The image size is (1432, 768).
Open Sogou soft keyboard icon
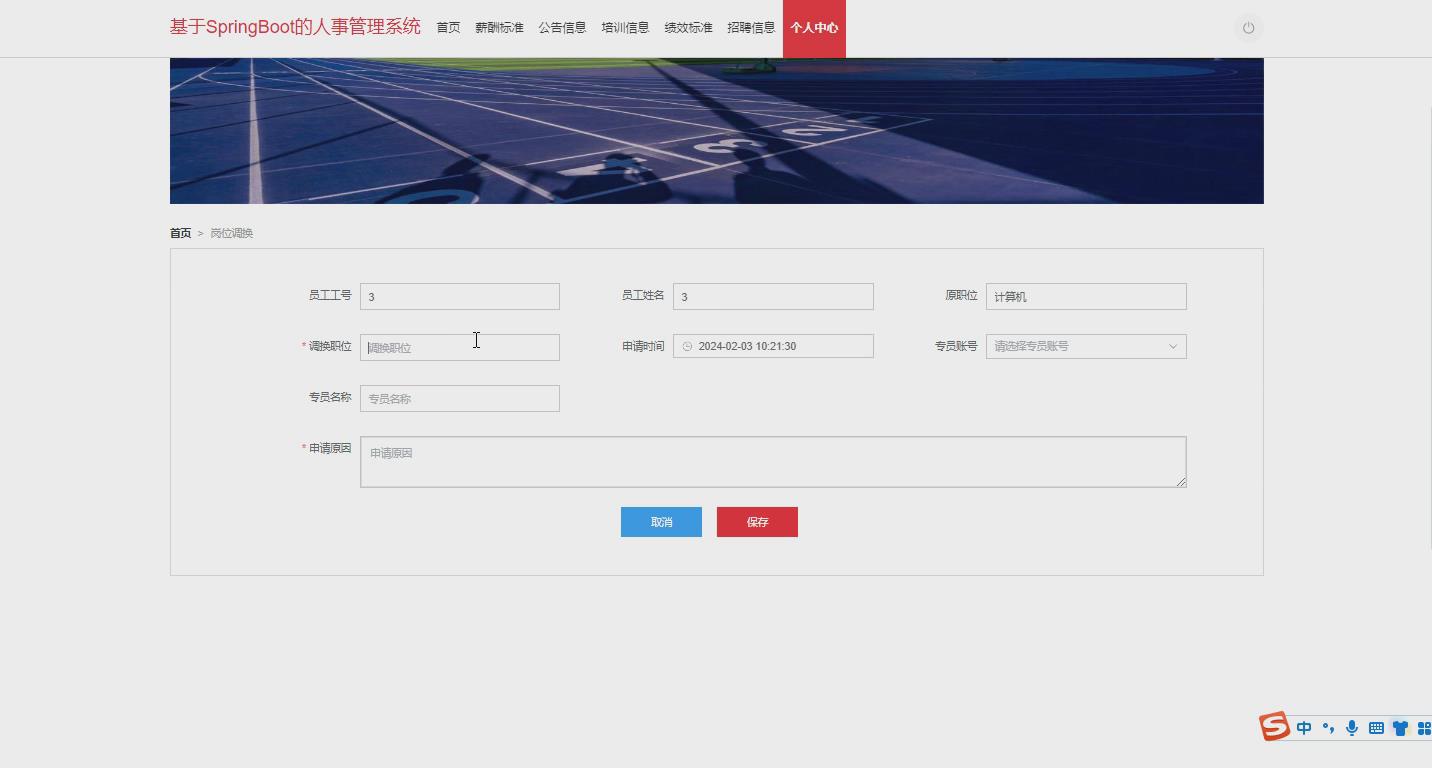click(x=1376, y=728)
